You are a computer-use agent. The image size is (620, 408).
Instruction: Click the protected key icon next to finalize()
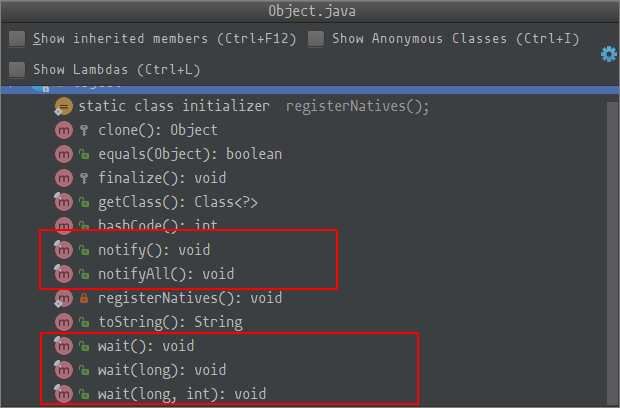point(84,178)
